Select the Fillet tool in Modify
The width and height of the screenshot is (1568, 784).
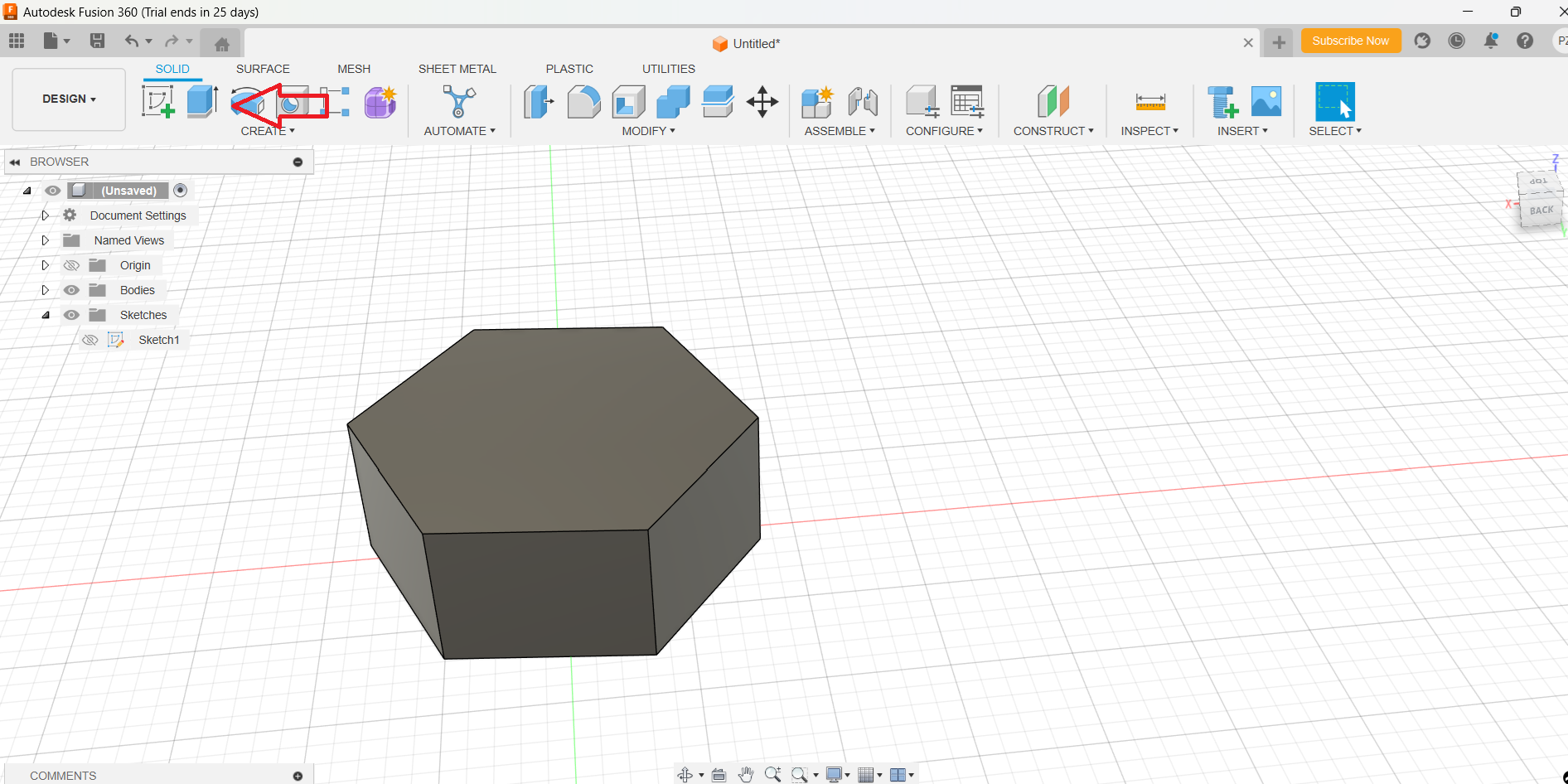(x=583, y=102)
